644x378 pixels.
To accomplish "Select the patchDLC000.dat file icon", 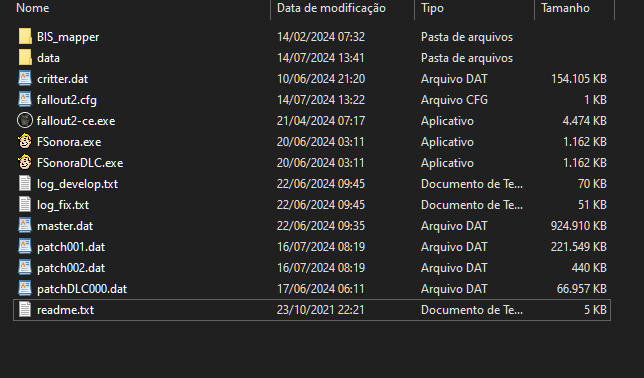I will click(25, 288).
